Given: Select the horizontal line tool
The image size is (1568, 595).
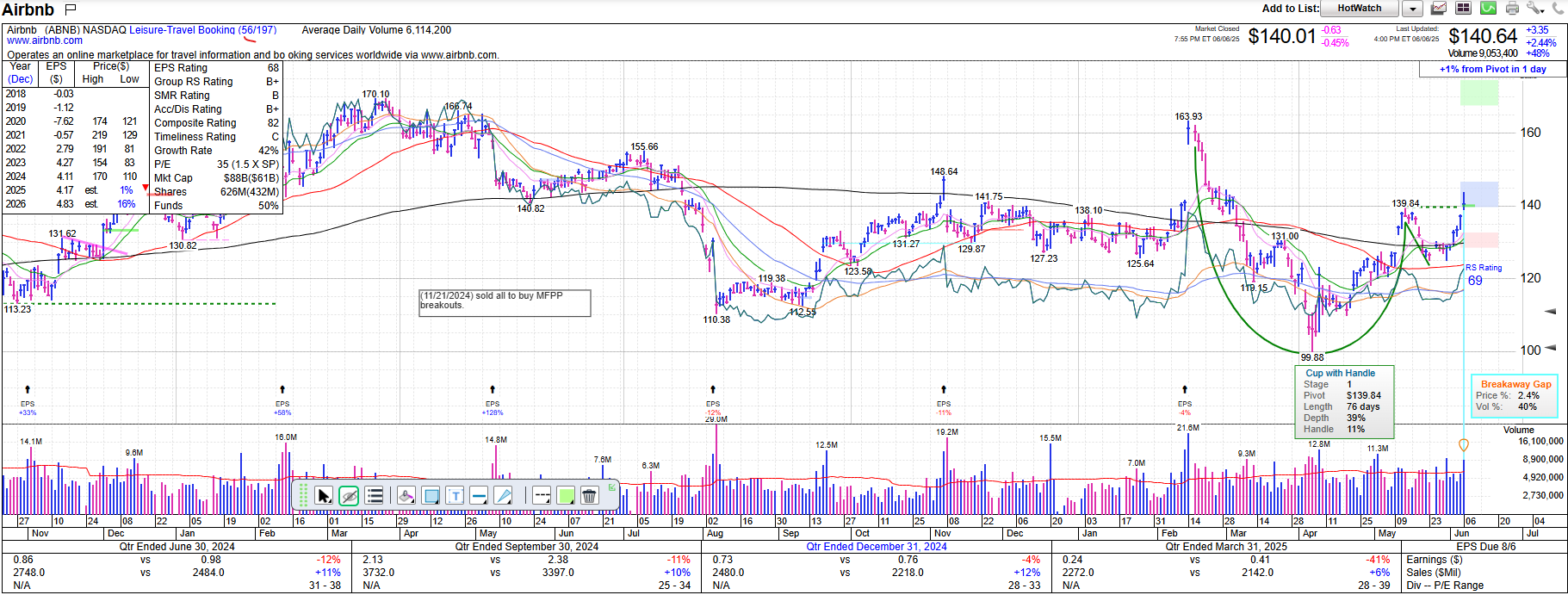Looking at the screenshot, I should [479, 495].
